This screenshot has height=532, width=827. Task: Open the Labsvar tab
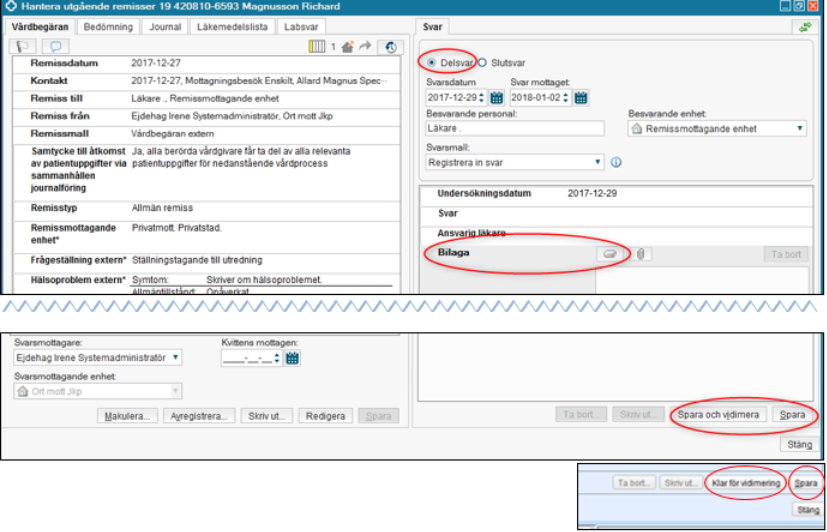(x=301, y=27)
